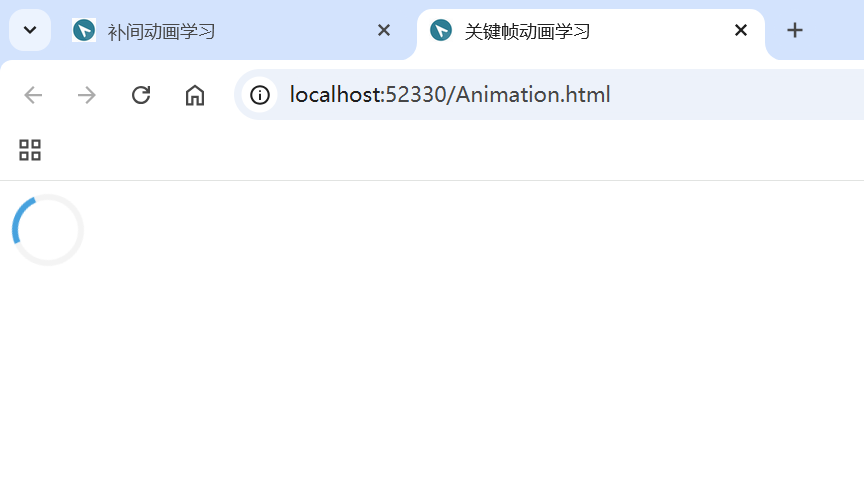This screenshot has width=864, height=498.
Task: Click favicon of 关键帧动画学习 tab
Action: [x=441, y=30]
